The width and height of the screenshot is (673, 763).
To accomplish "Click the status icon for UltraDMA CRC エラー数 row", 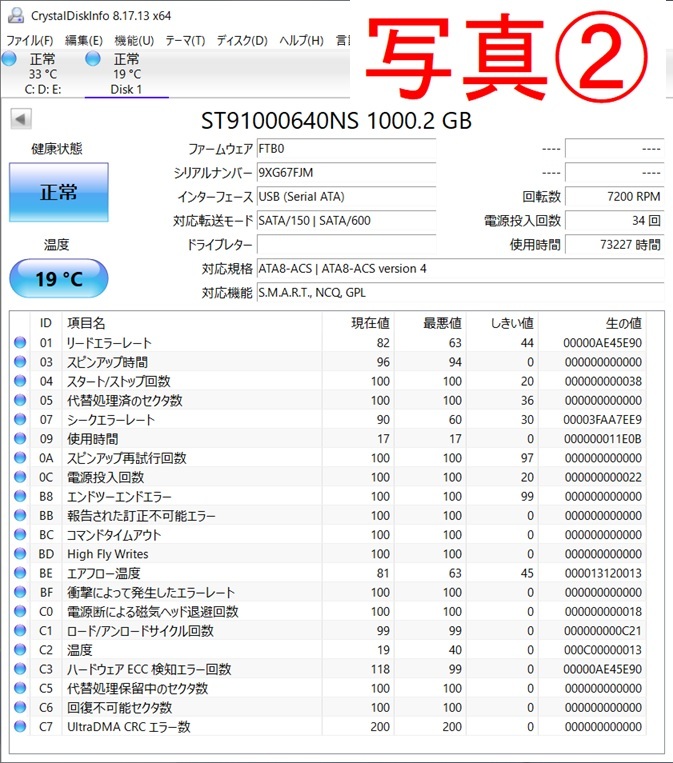I will [x=20, y=727].
